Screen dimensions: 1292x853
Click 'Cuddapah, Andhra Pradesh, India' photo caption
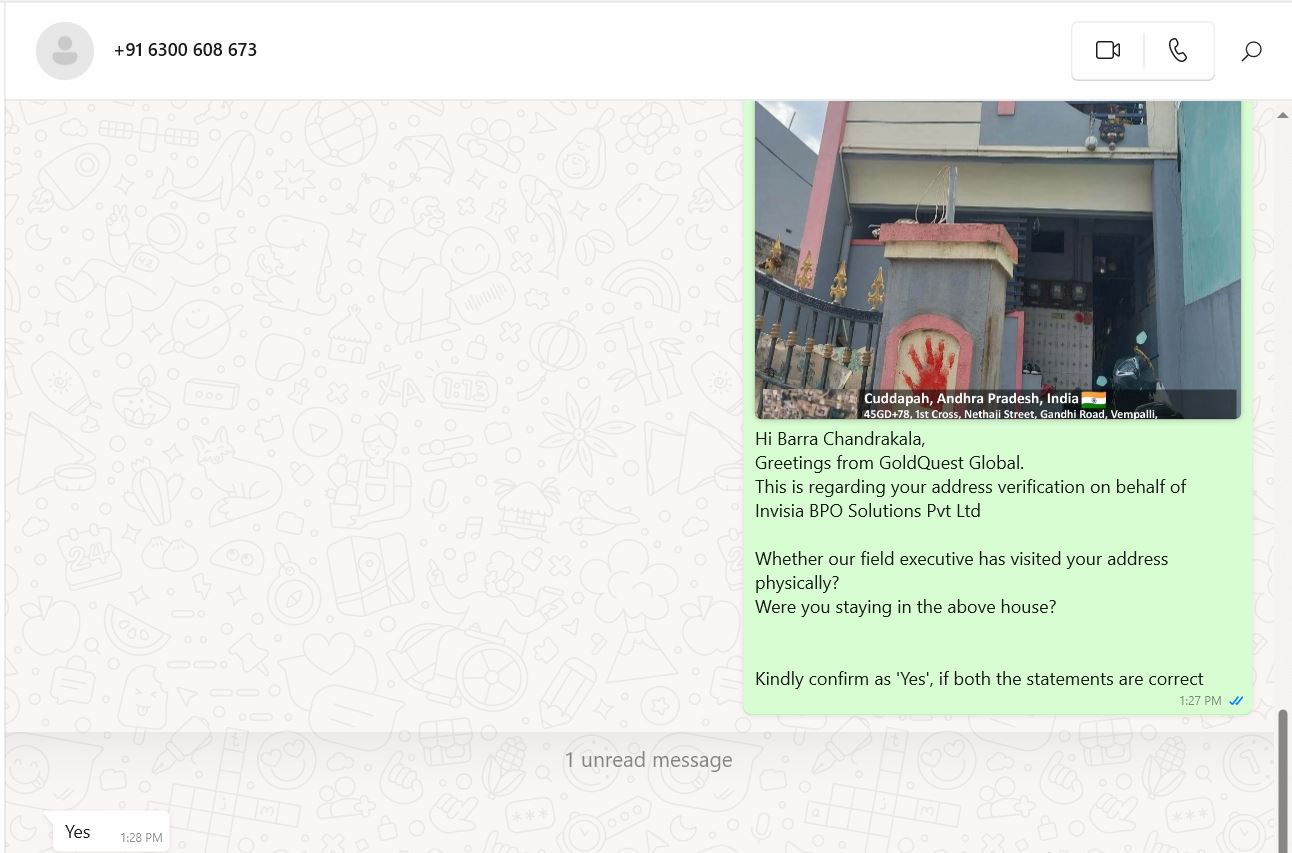(x=971, y=398)
